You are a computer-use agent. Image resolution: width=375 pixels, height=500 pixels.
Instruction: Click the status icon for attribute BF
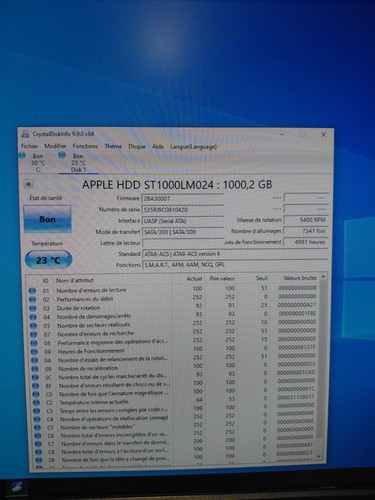coord(36,386)
